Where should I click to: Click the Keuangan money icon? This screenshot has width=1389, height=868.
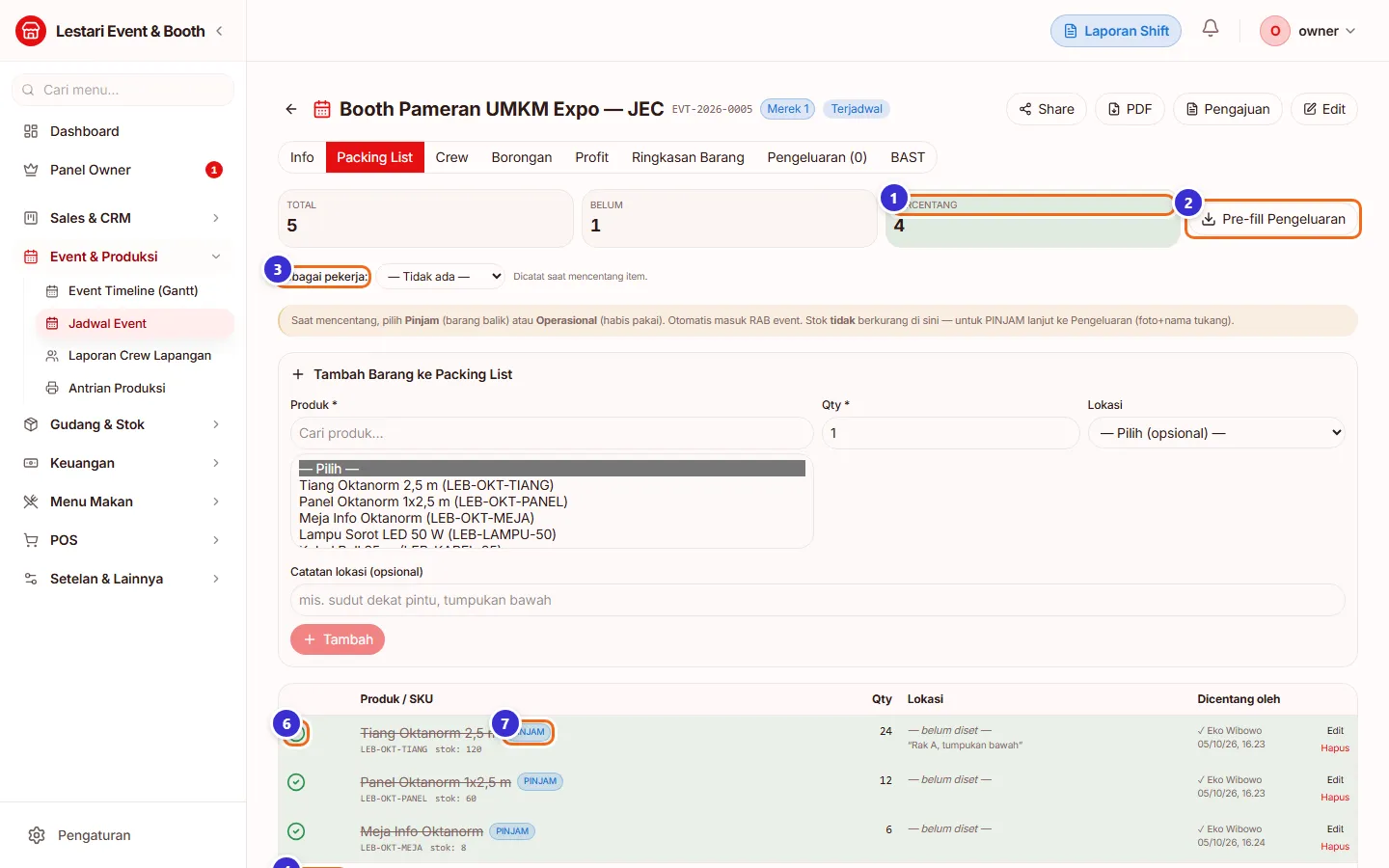tap(31, 463)
